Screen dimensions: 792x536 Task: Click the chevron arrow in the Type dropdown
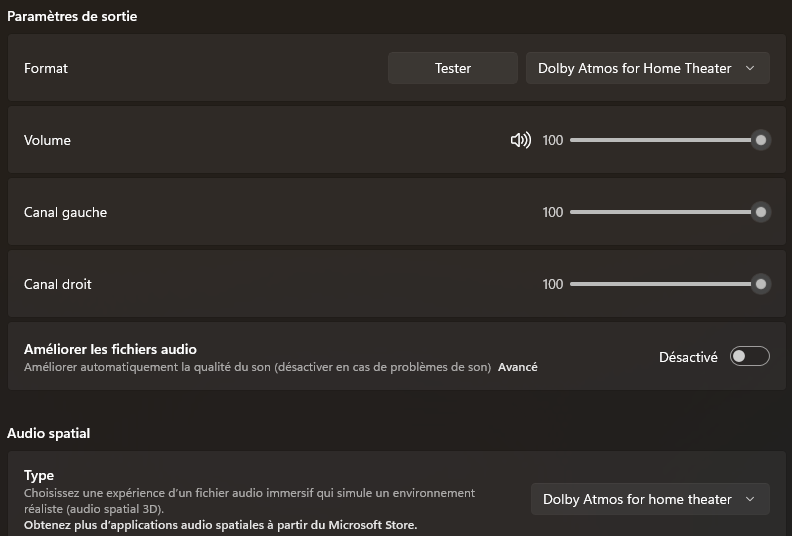click(751, 499)
